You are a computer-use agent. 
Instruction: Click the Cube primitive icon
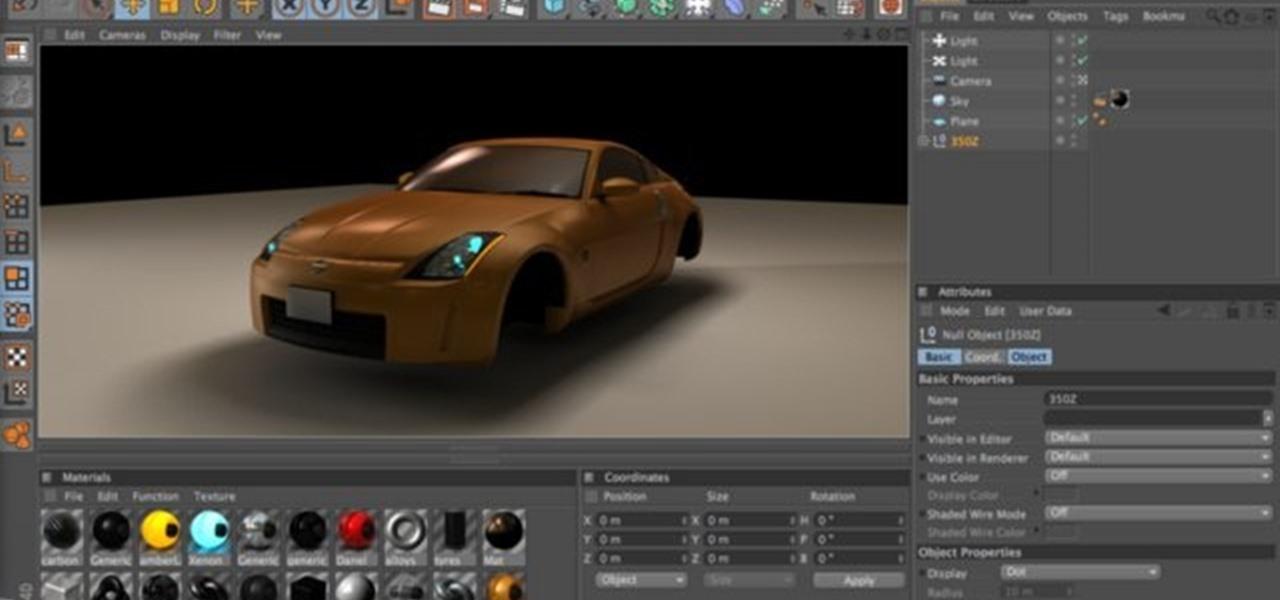(555, 8)
